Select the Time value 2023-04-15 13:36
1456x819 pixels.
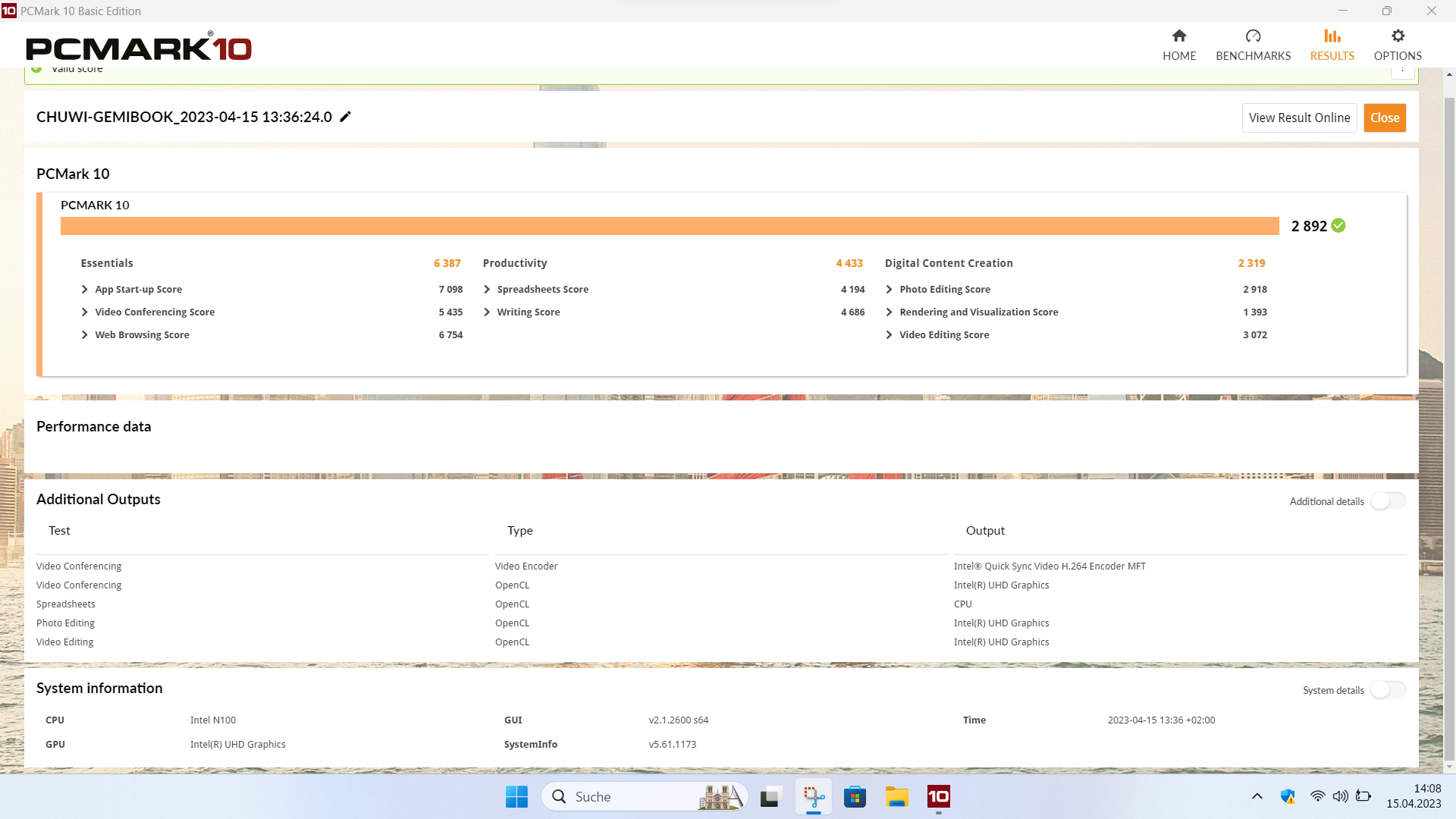1161,720
